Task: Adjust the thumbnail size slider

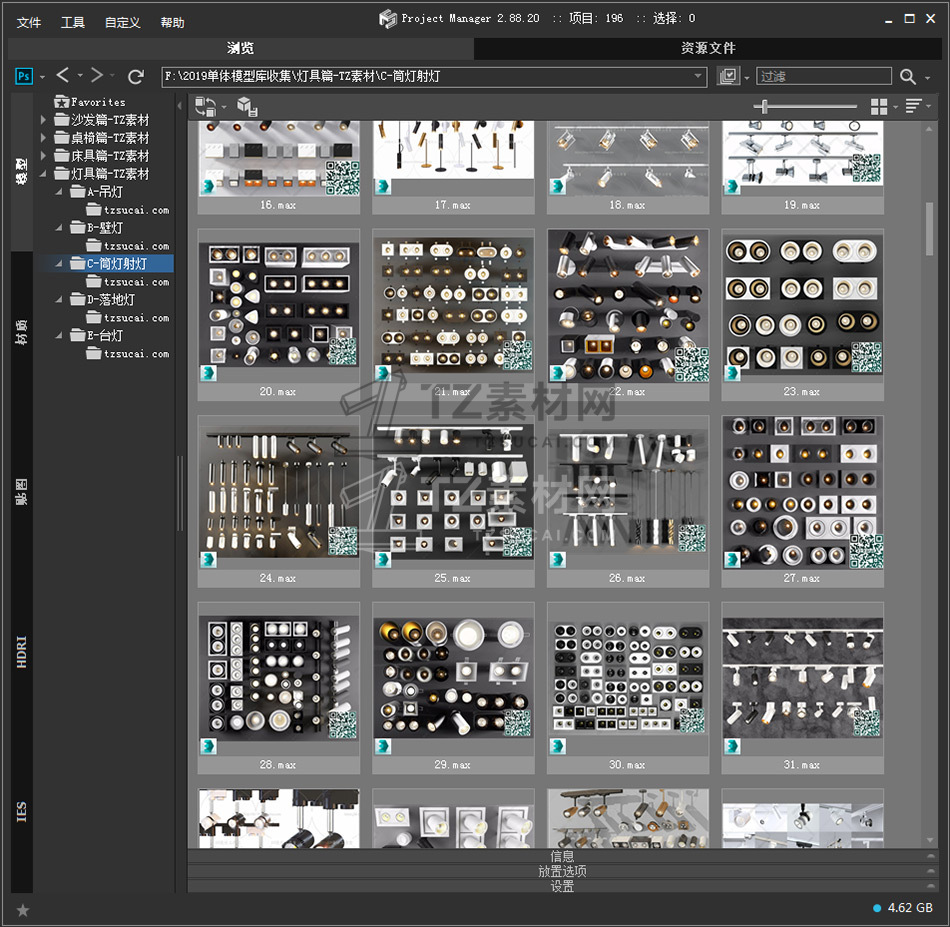Action: tap(766, 106)
